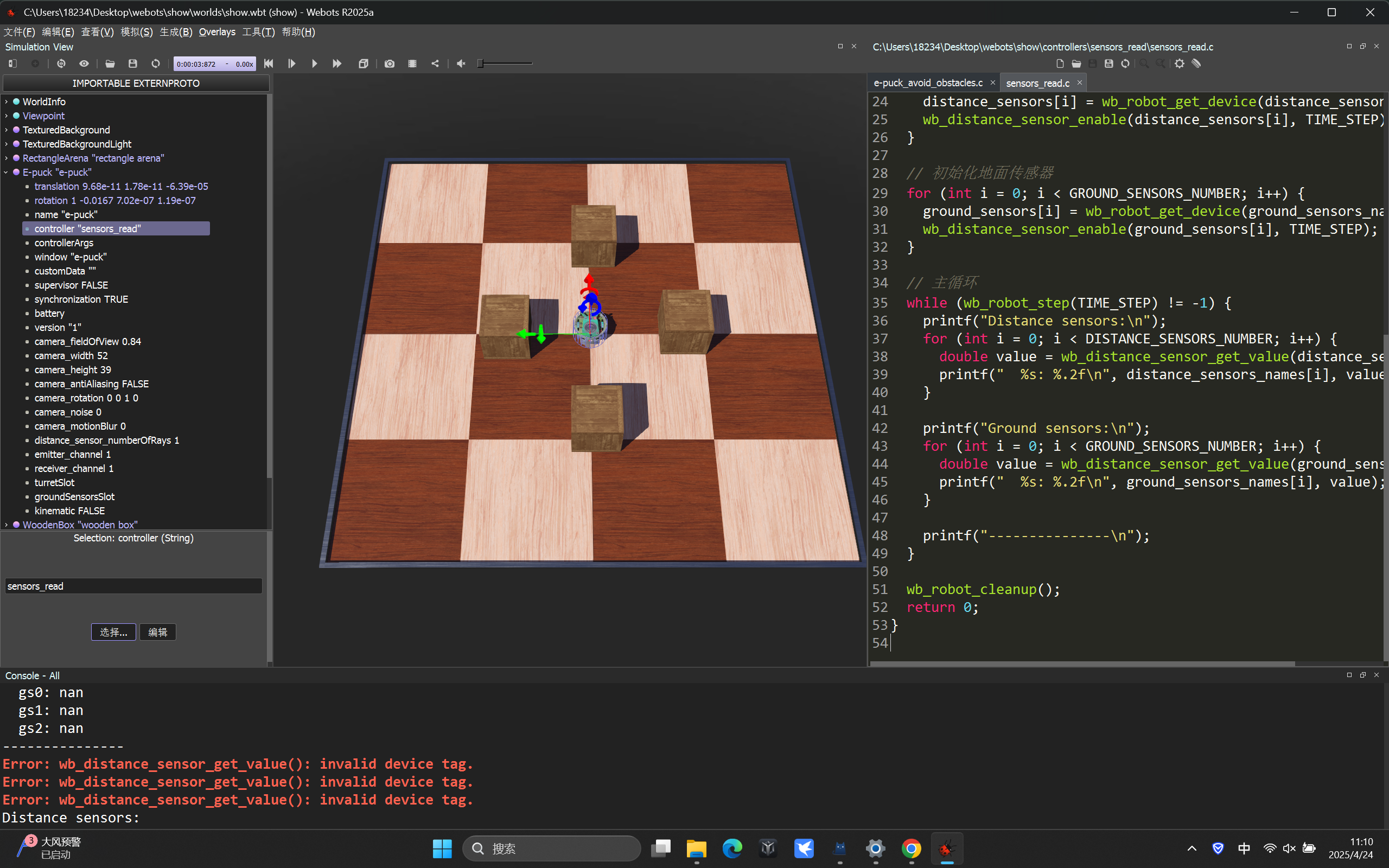The width and height of the screenshot is (1389, 868).
Task: Toggle scene tree side panel icon
Action: (12, 63)
